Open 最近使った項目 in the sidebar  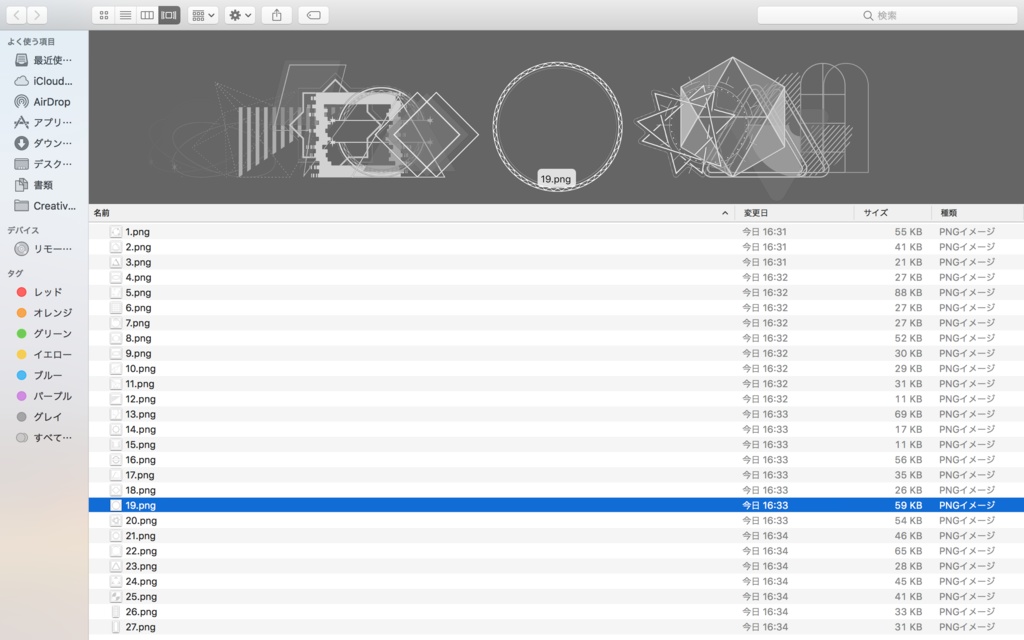pos(44,60)
